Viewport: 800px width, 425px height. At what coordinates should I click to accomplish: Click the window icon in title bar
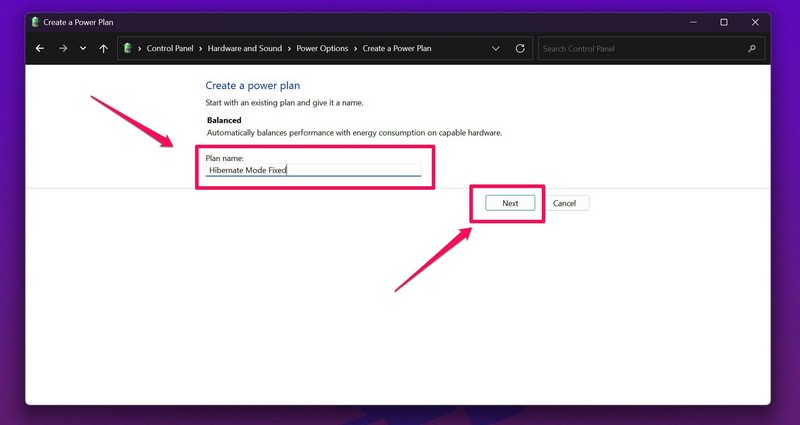coord(35,21)
